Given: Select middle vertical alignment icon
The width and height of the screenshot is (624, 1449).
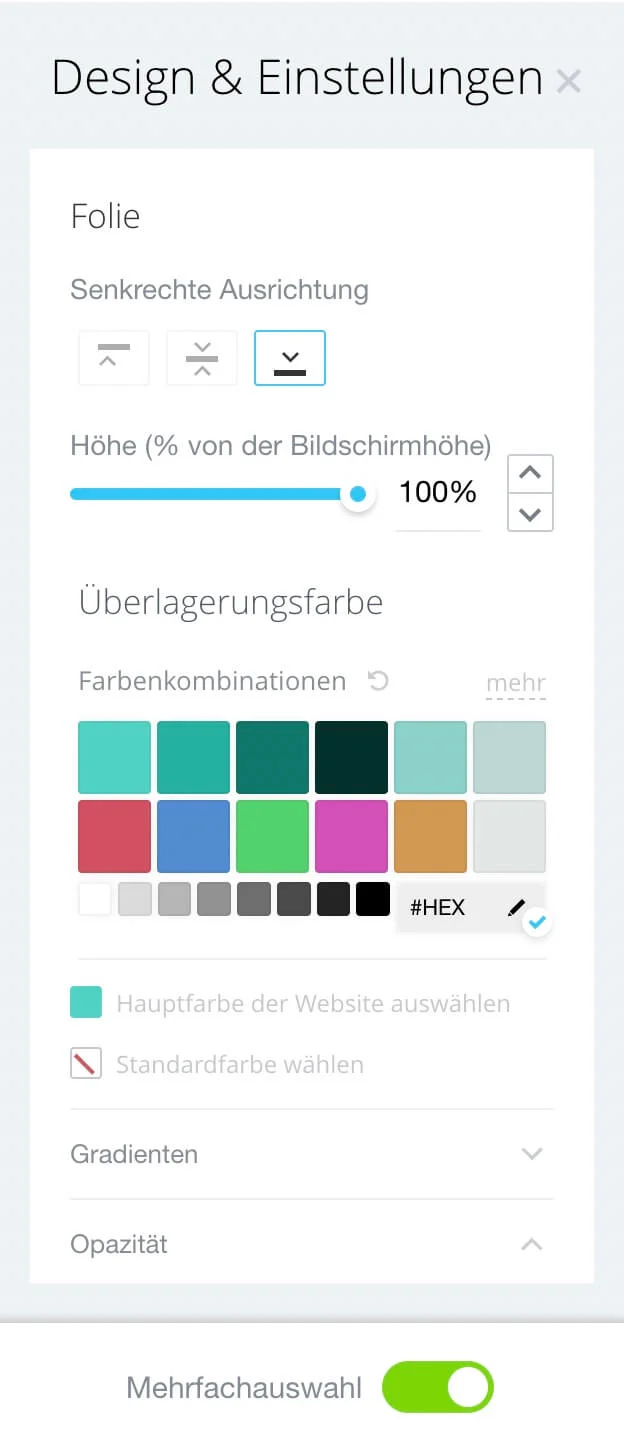Looking at the screenshot, I should click(202, 357).
